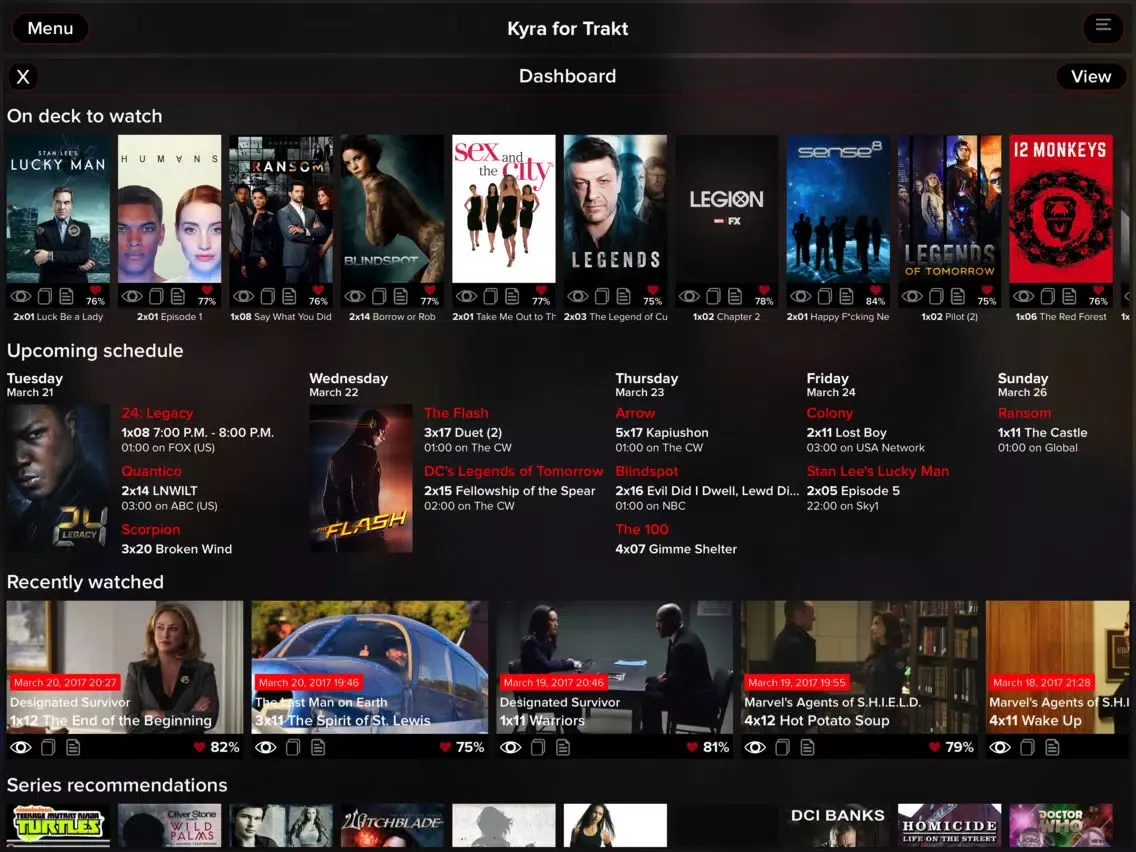Toggle watched eye under Legends poster
This screenshot has height=852, width=1136.
[577, 296]
